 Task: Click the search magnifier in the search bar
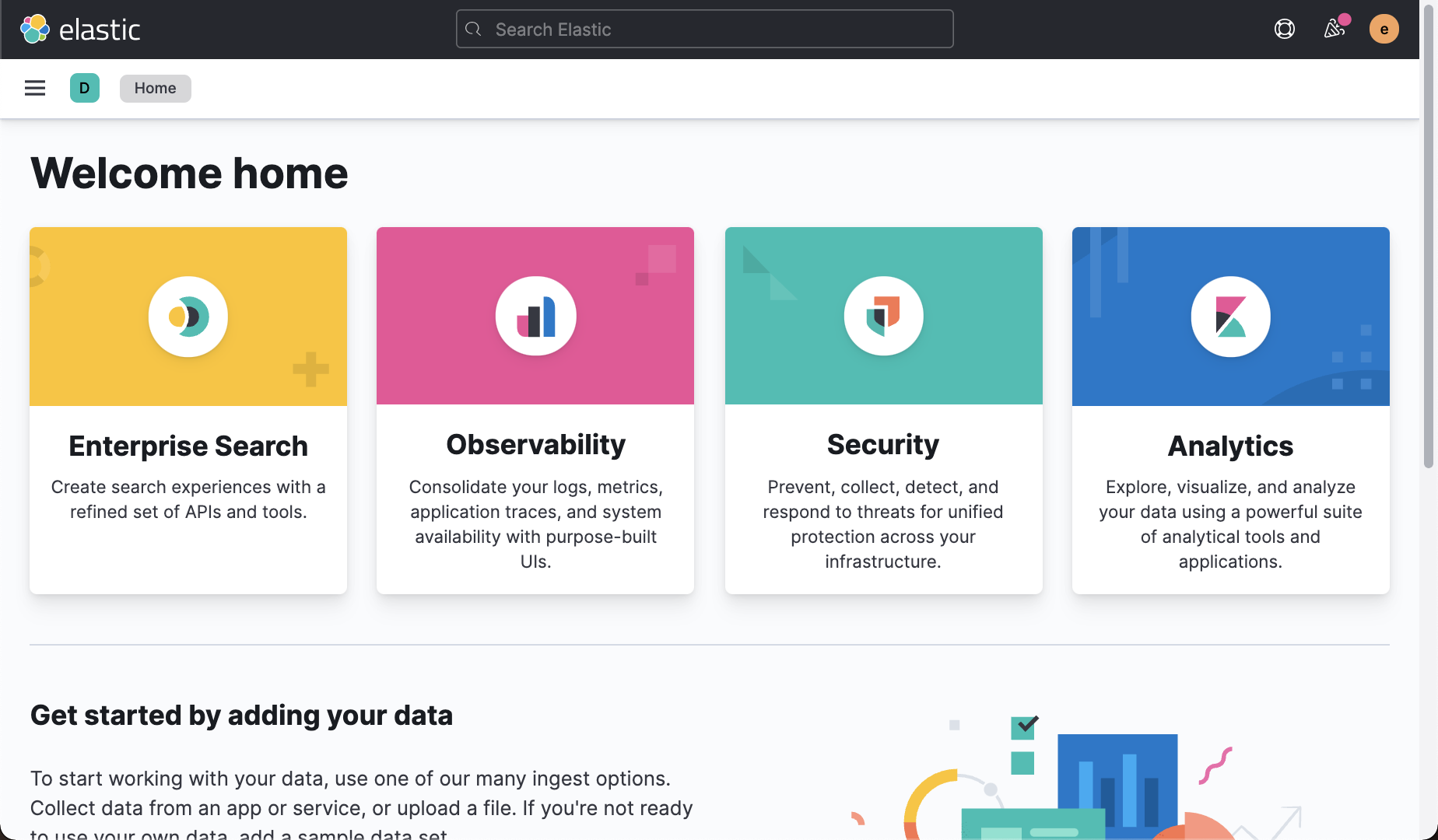pos(473,29)
